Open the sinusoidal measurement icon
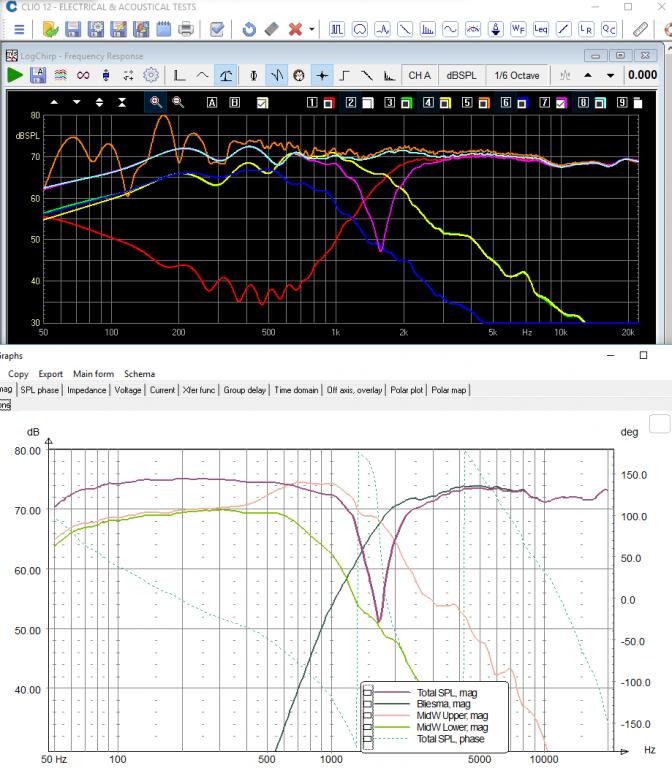672x768 pixels. tap(450, 29)
